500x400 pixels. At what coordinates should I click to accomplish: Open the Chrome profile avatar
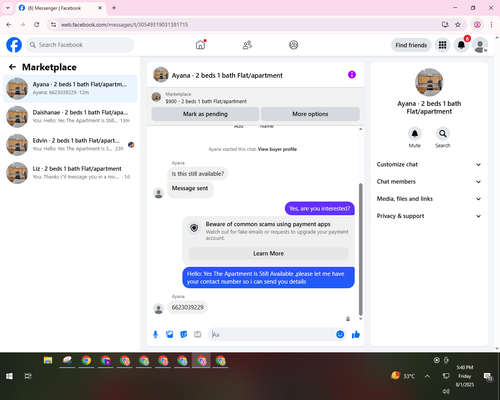click(x=477, y=25)
